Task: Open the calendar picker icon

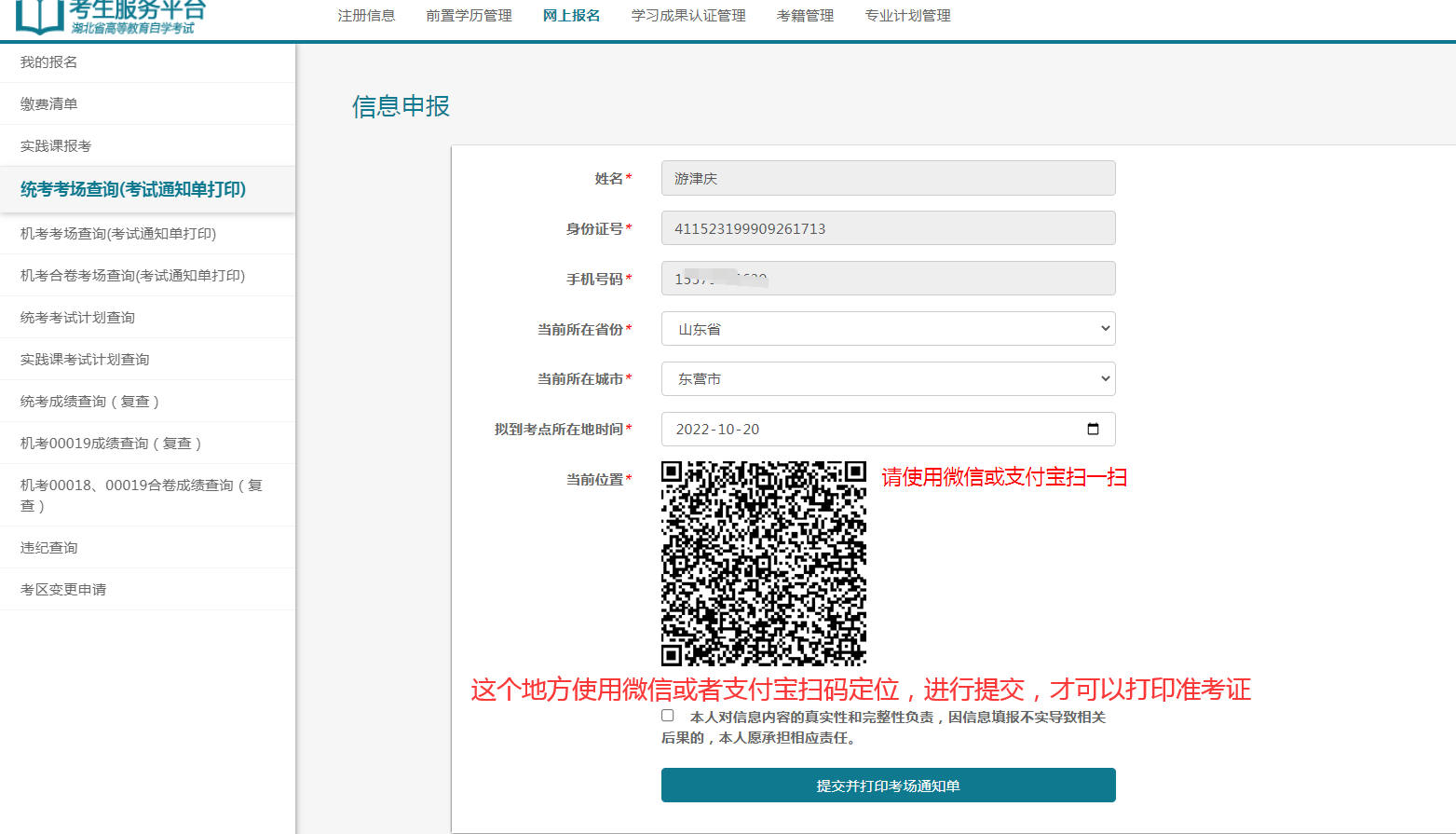Action: point(1093,430)
